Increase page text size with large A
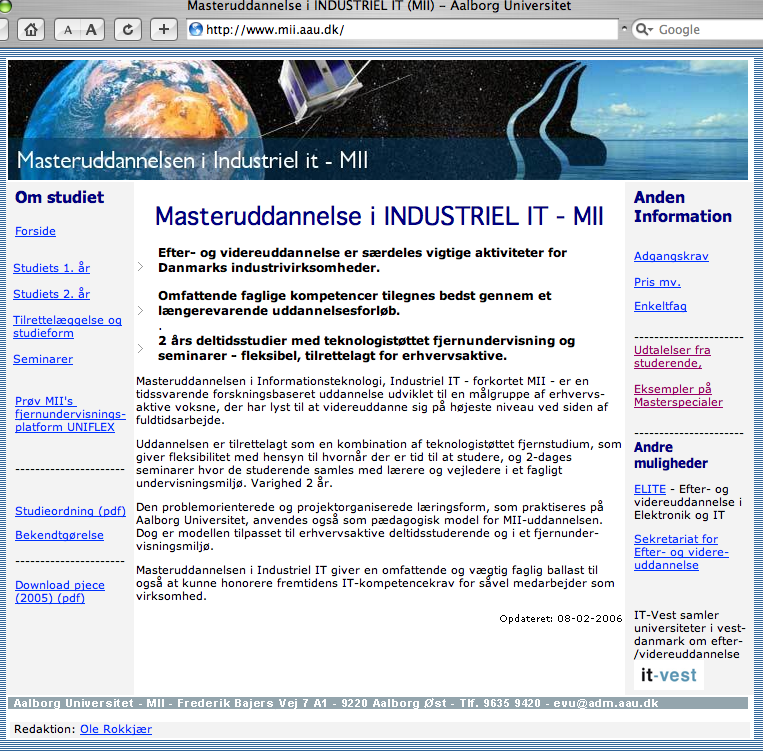Image resolution: width=763 pixels, height=752 pixels. coord(91,30)
